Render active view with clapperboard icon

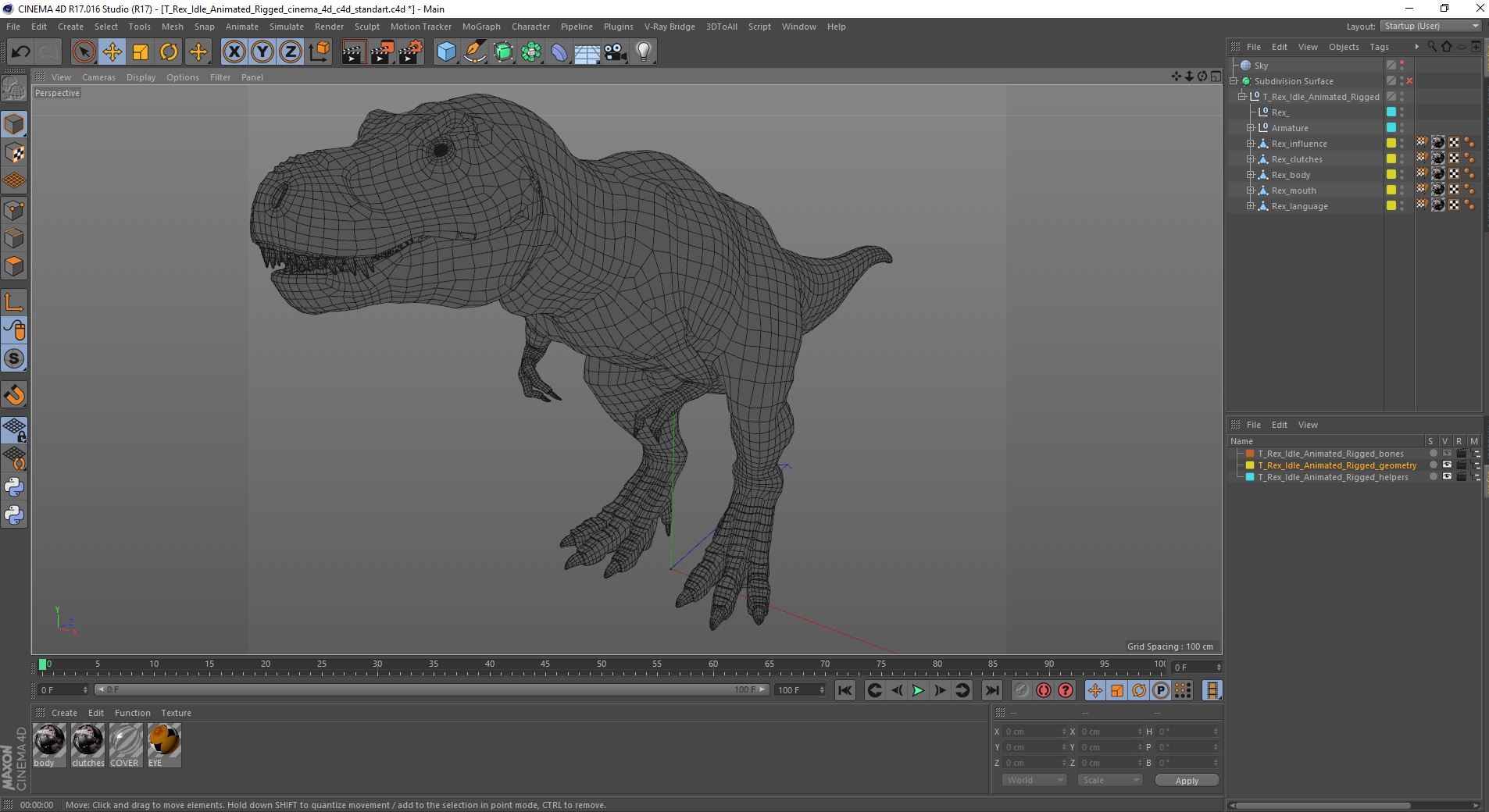353,52
